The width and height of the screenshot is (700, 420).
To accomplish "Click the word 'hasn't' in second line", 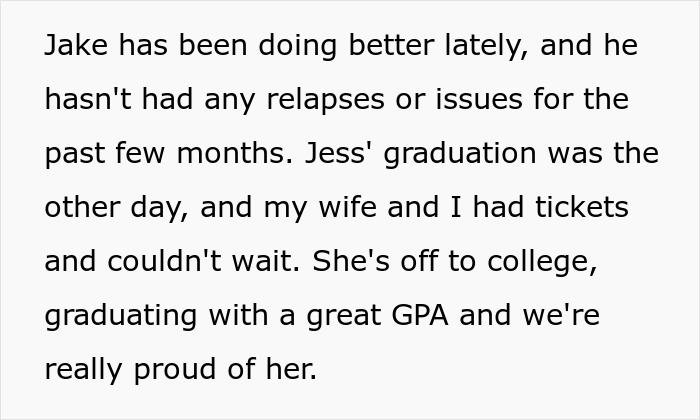I will (88, 99).
